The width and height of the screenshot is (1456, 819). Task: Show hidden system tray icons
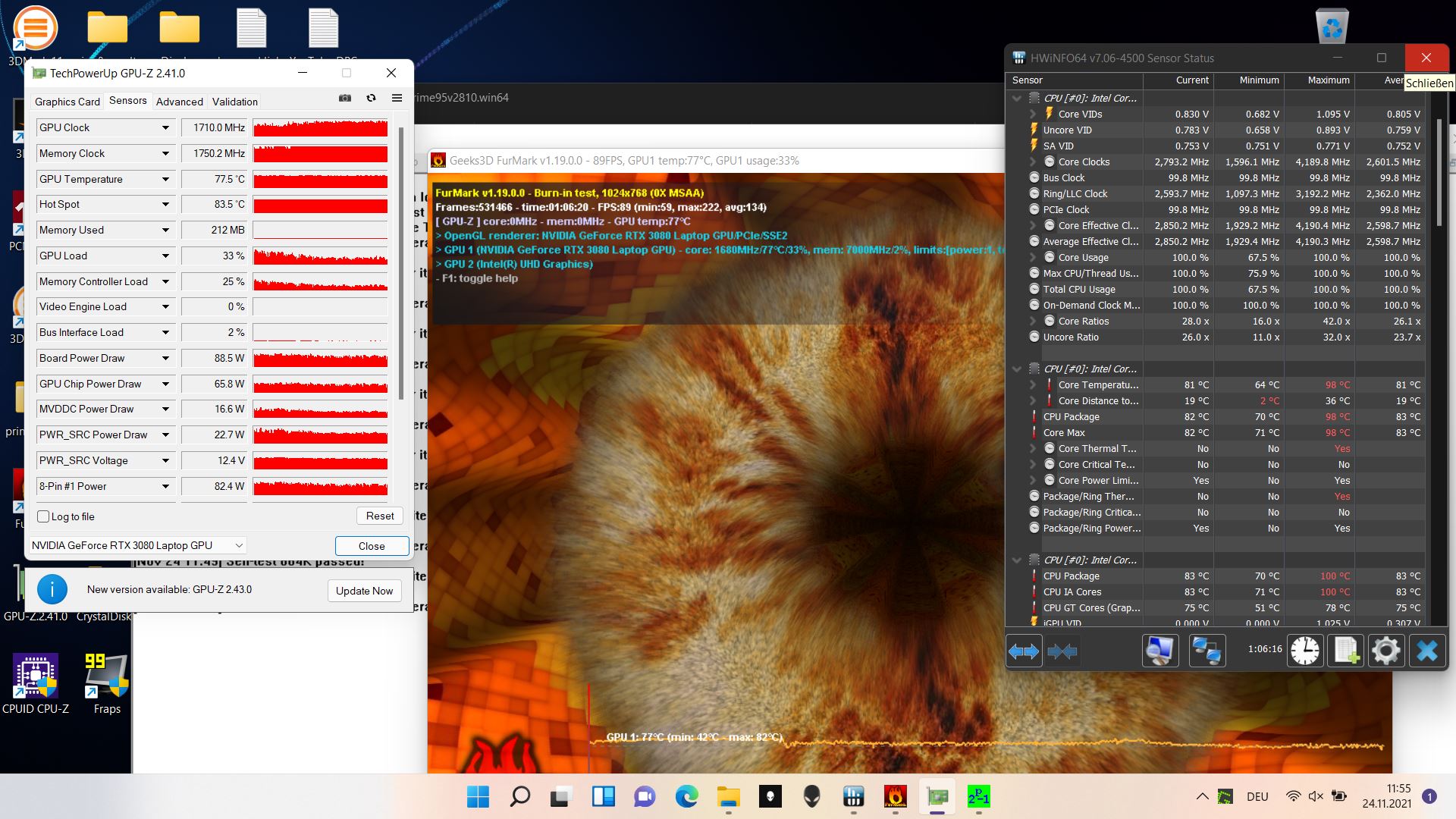(1202, 797)
